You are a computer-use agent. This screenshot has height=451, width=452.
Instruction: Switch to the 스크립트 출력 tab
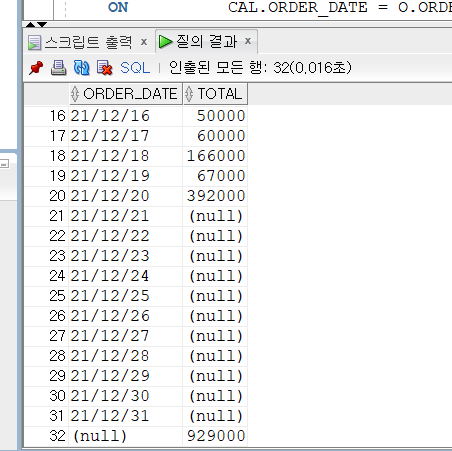(88, 42)
